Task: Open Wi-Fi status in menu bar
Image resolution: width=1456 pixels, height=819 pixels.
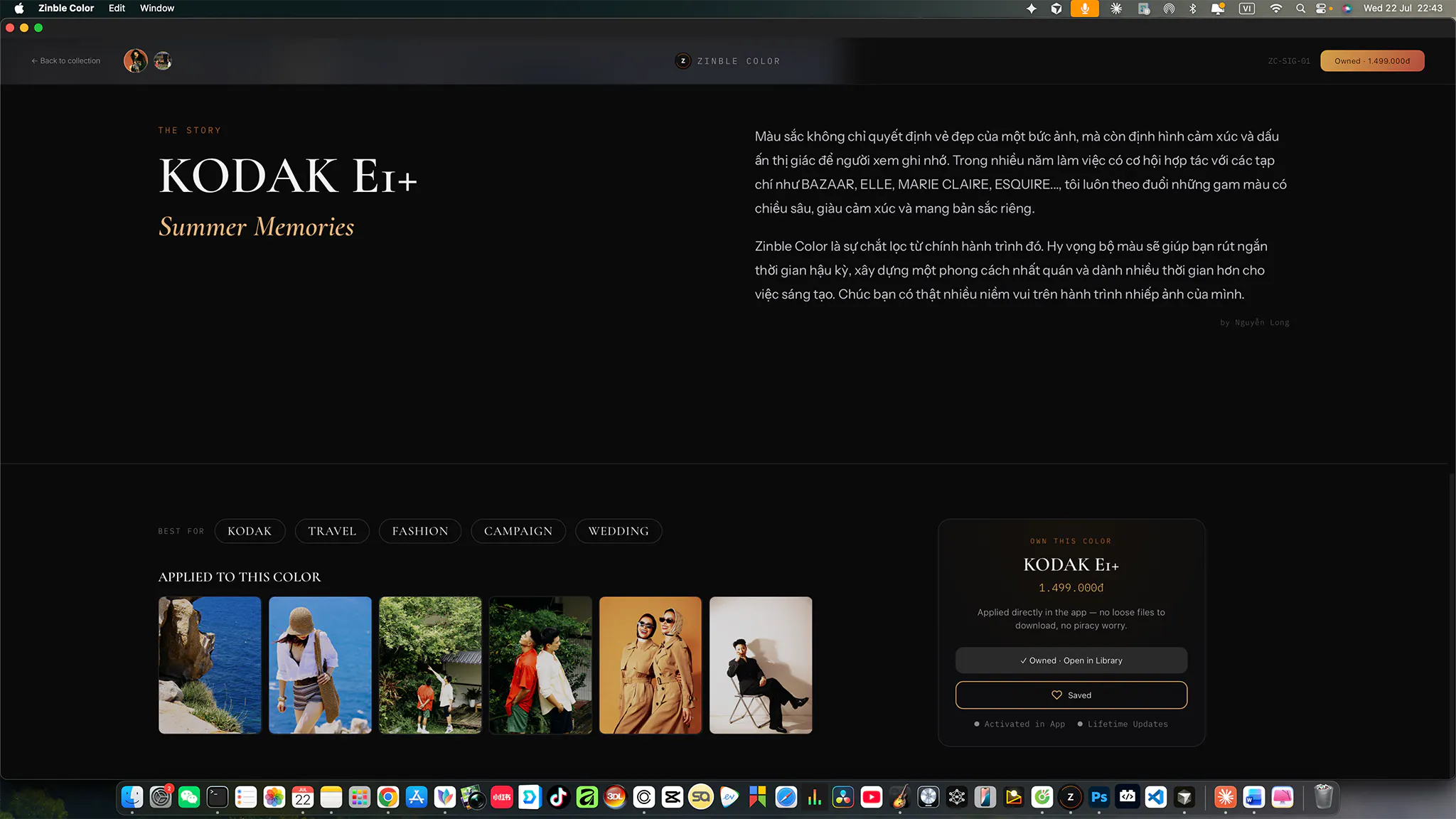Action: point(1276,9)
